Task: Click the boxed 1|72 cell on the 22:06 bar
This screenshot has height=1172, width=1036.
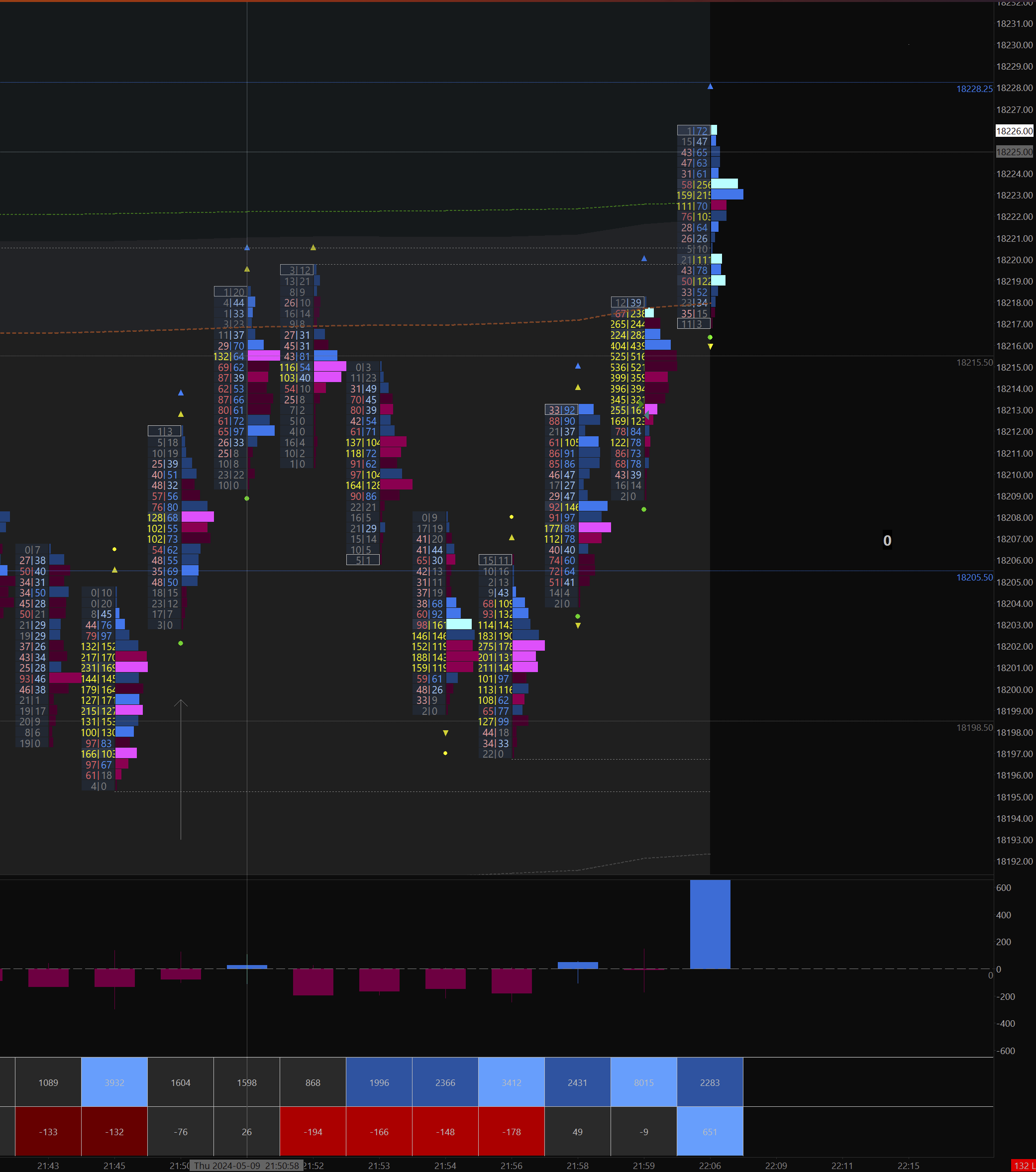Action: [x=694, y=131]
